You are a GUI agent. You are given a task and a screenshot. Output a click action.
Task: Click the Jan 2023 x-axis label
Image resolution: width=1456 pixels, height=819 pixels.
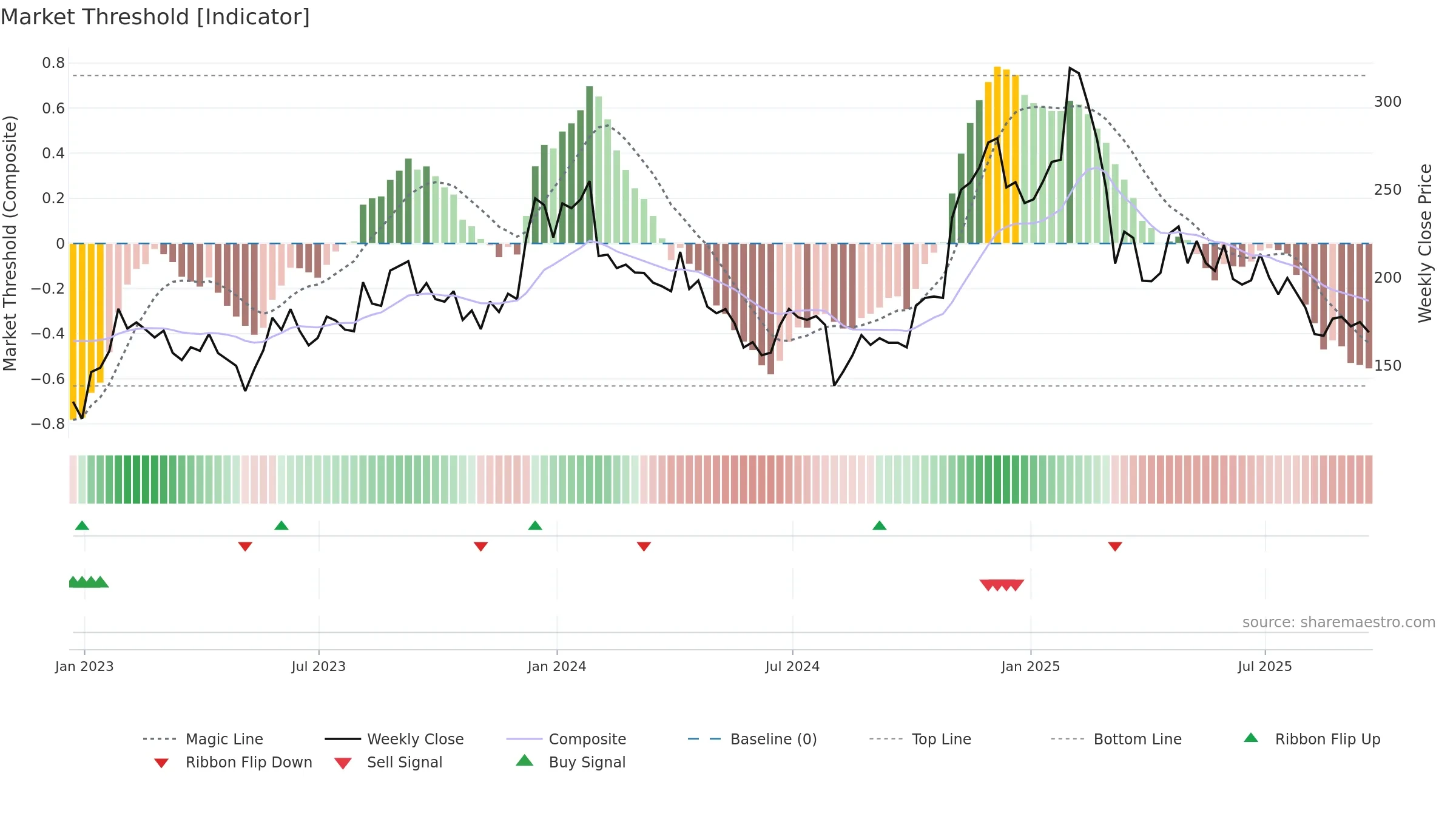84,667
